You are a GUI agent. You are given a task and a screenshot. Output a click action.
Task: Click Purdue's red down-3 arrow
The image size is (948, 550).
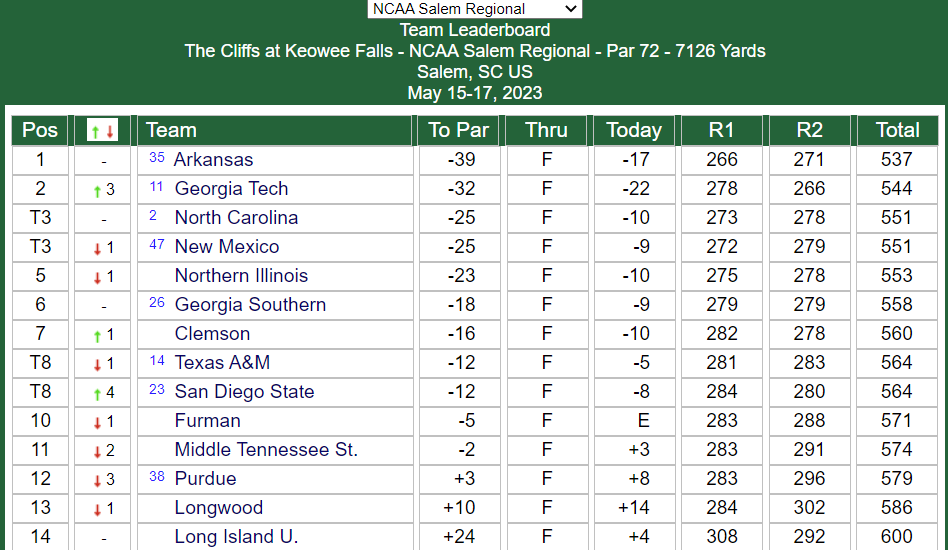click(x=97, y=481)
